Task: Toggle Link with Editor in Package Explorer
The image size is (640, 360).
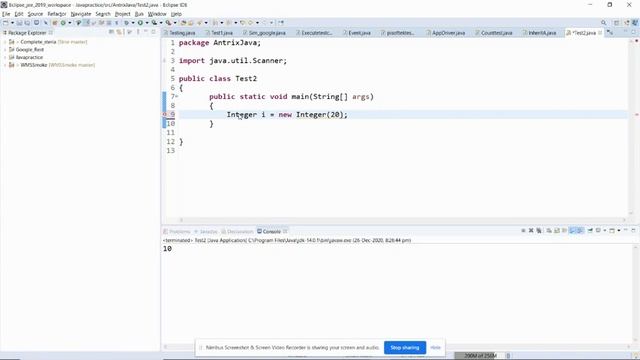Action: point(119,32)
